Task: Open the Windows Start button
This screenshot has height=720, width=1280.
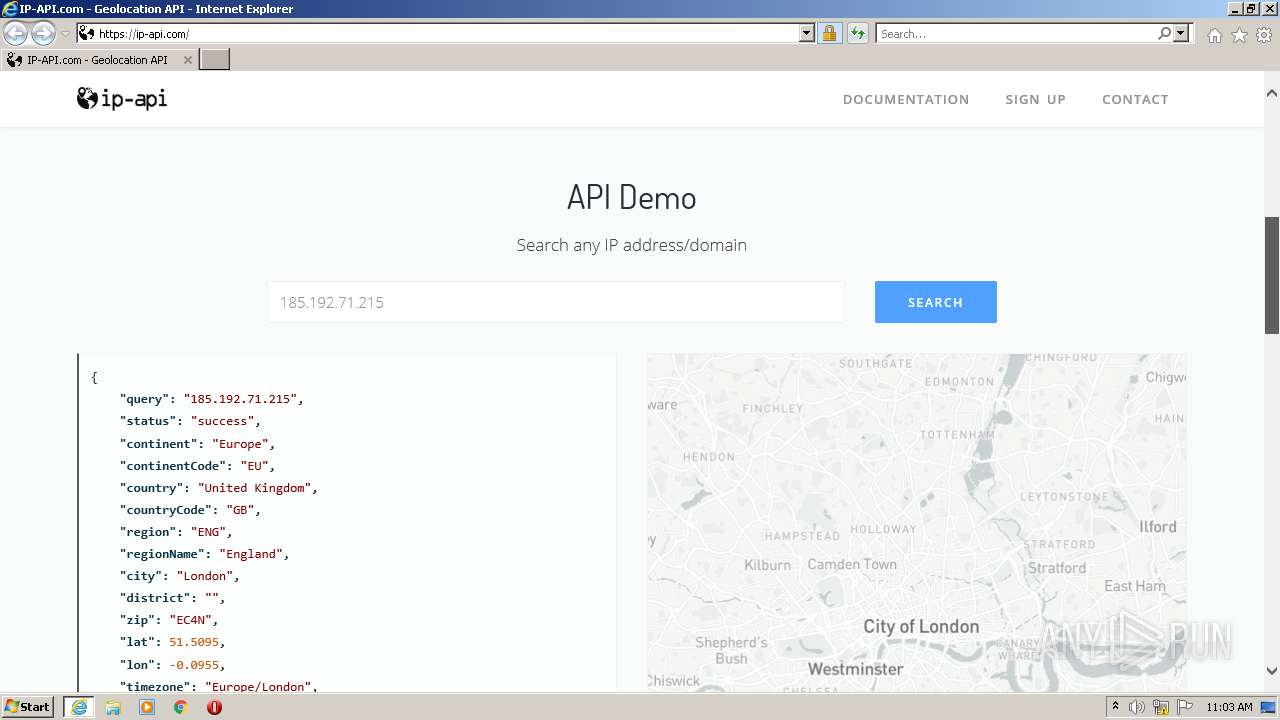Action: click(x=27, y=707)
